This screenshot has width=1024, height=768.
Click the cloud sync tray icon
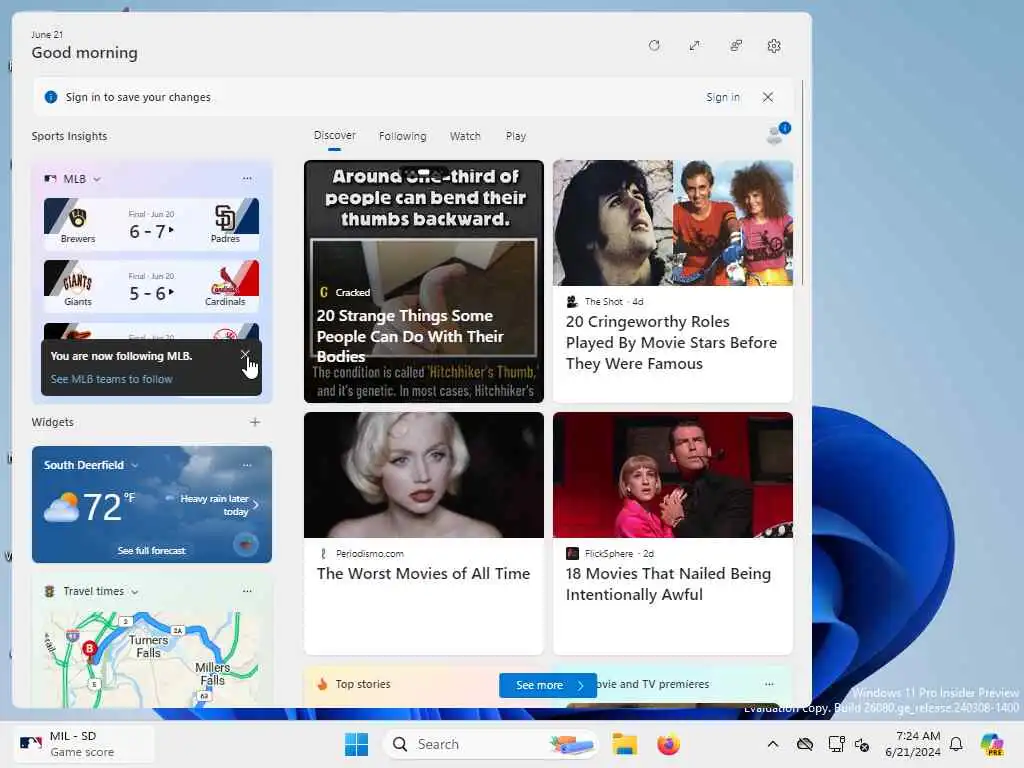[x=805, y=744]
